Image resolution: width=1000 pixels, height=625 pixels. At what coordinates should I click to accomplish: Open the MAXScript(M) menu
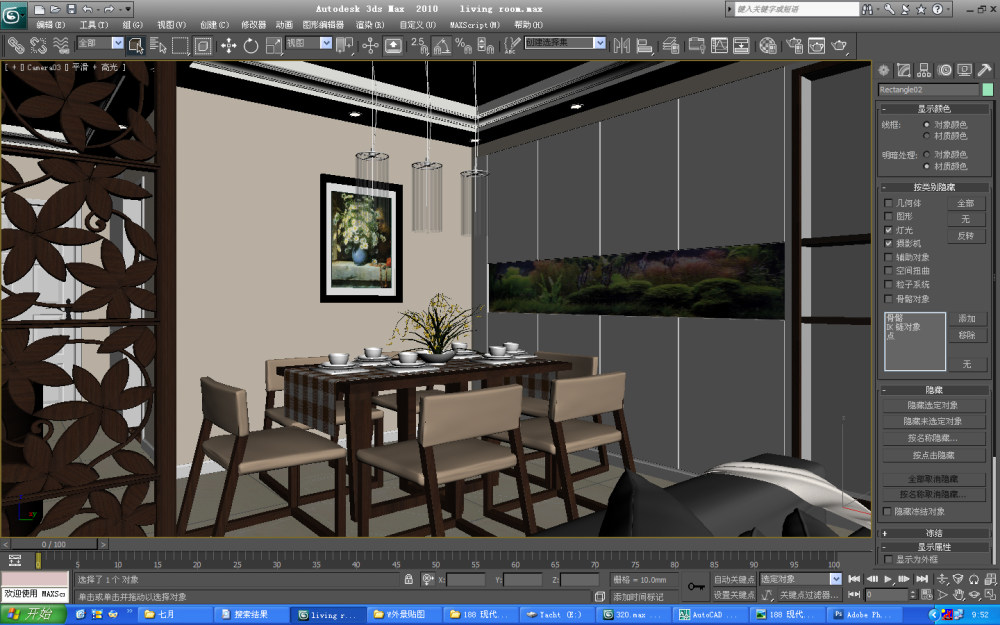[475, 25]
